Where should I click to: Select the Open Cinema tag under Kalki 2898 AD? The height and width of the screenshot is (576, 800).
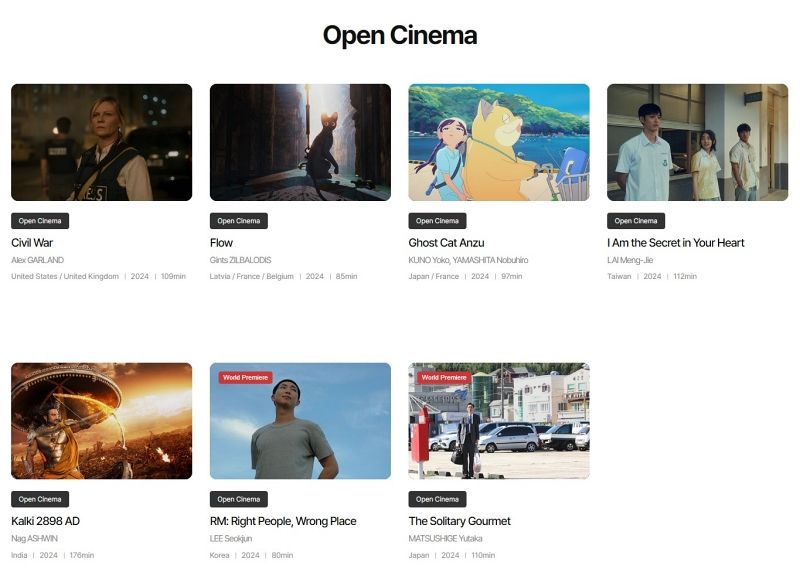coord(39,499)
